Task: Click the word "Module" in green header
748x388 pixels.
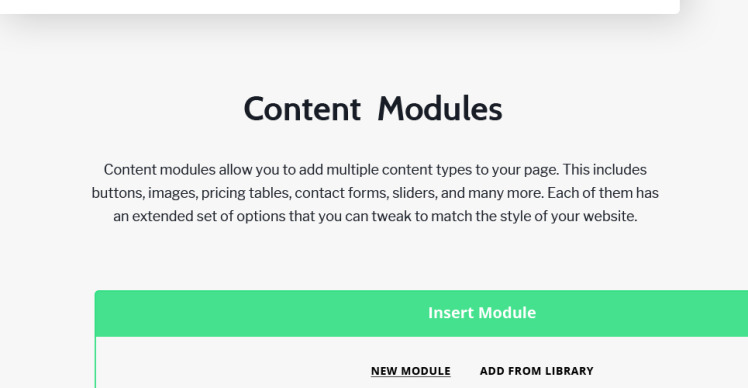Action: coord(507,313)
